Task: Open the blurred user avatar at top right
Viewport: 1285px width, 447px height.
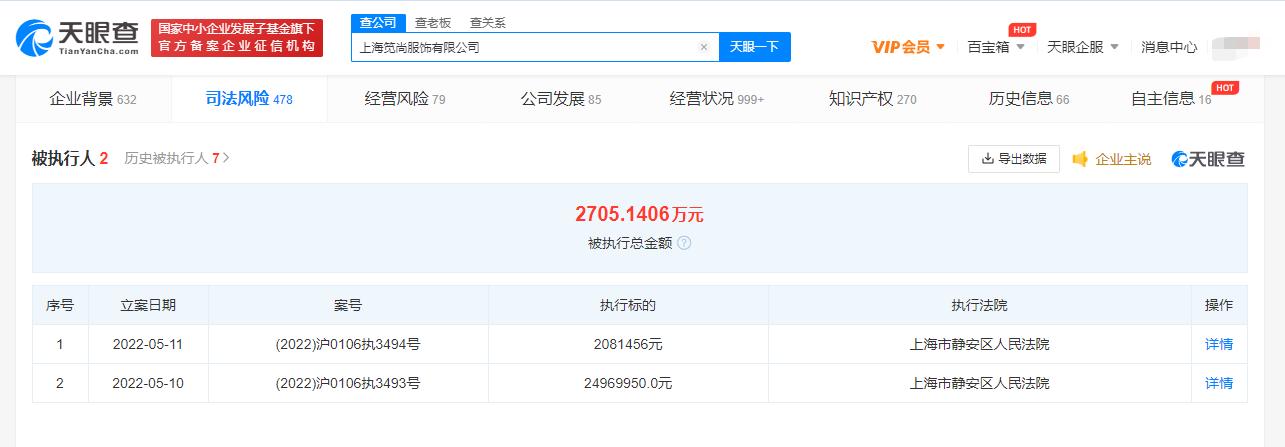Action: pyautogui.click(x=1237, y=46)
